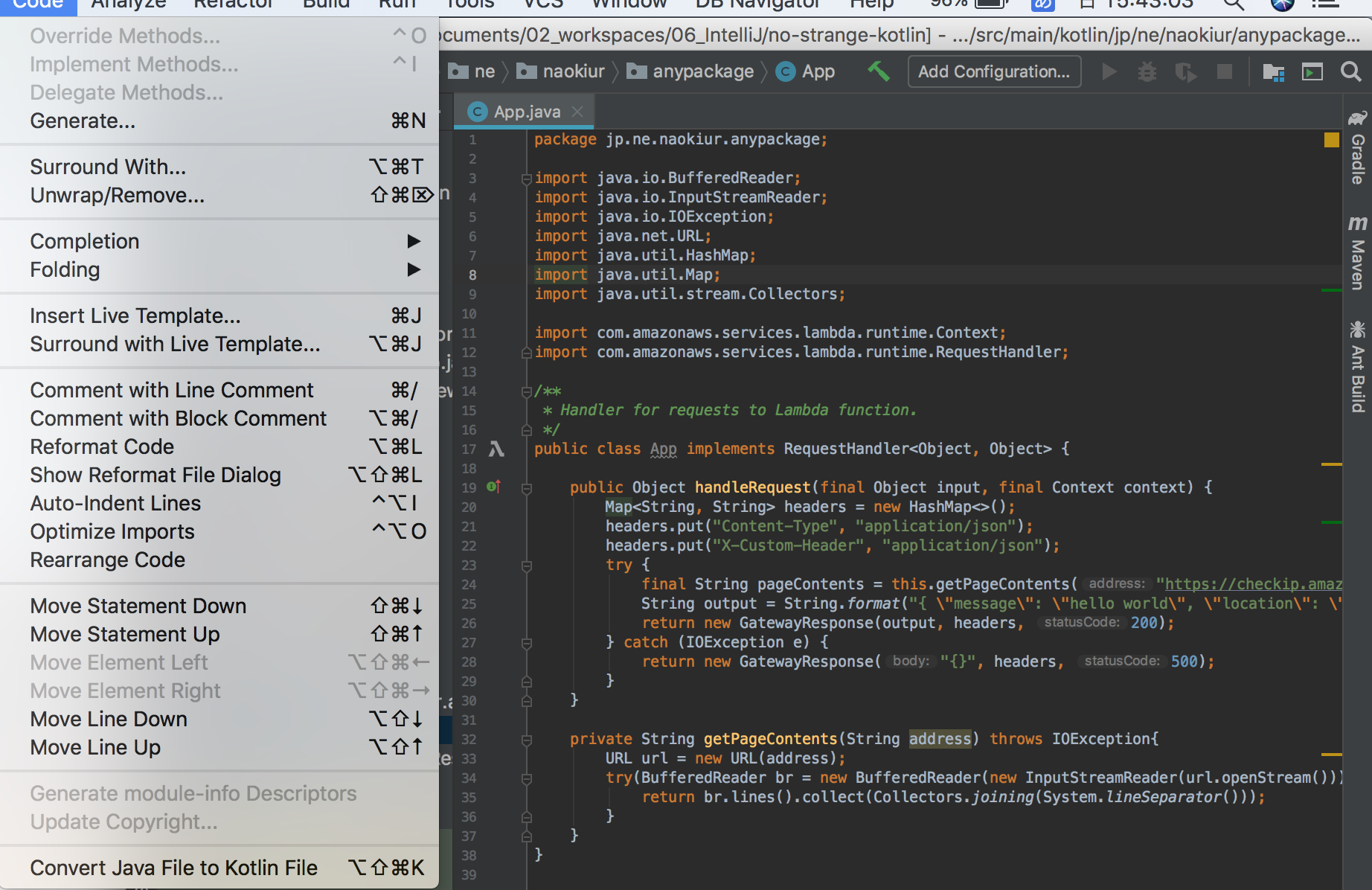The width and height of the screenshot is (1372, 890).
Task: Click the yellow warning stripe near line 18
Action: [x=1332, y=464]
